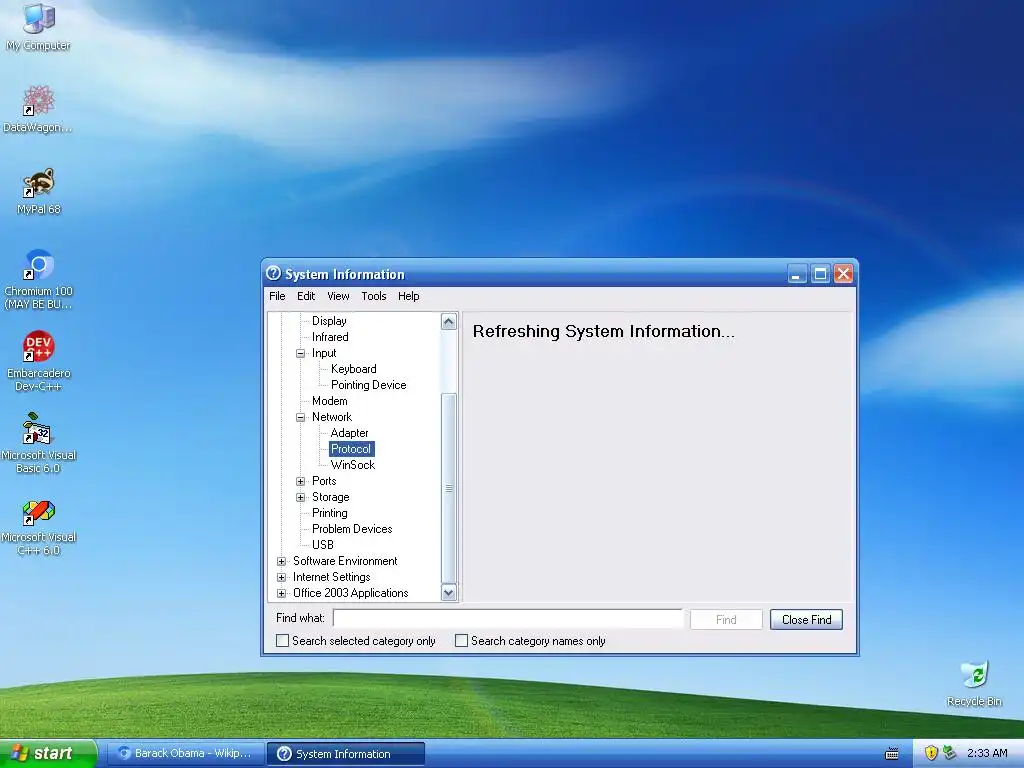Expand the Software Environment node
This screenshot has width=1024, height=768.
click(x=281, y=562)
